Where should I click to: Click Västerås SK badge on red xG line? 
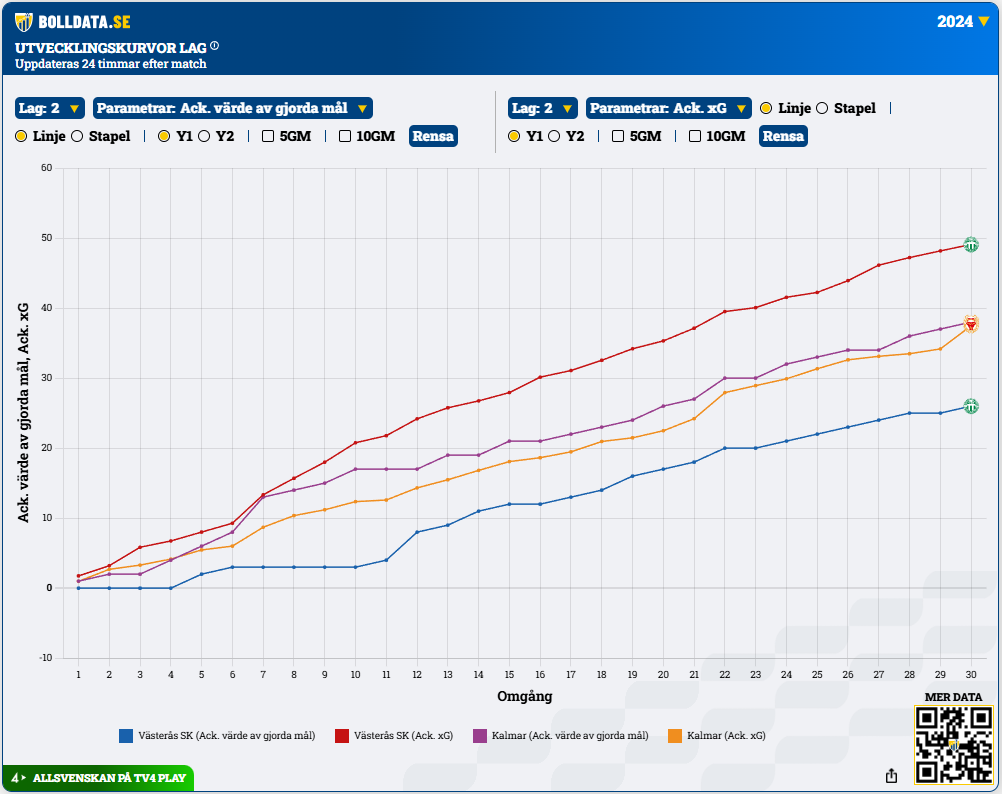pos(970,245)
